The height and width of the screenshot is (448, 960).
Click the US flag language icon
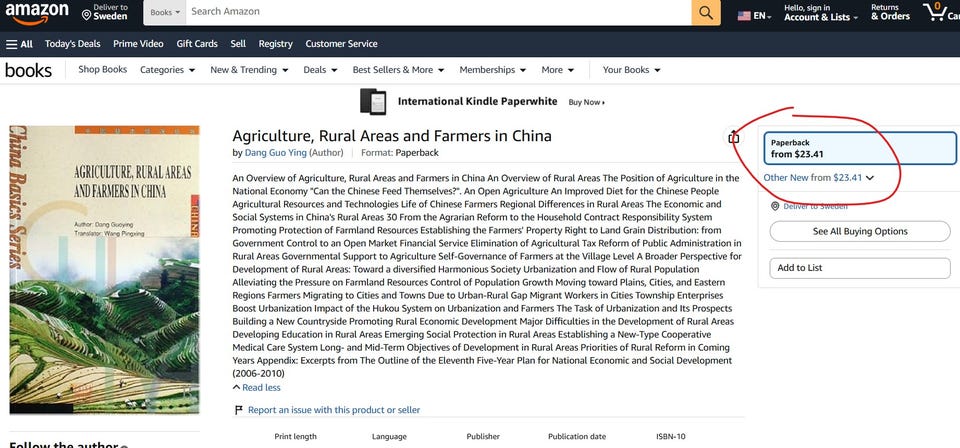click(744, 16)
